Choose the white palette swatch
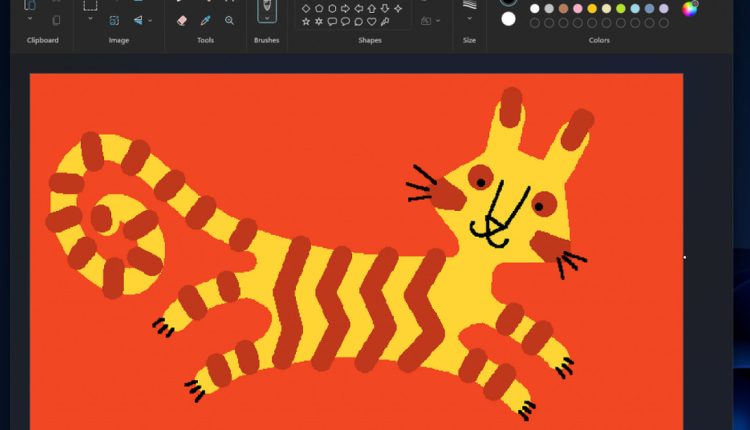 535,9
